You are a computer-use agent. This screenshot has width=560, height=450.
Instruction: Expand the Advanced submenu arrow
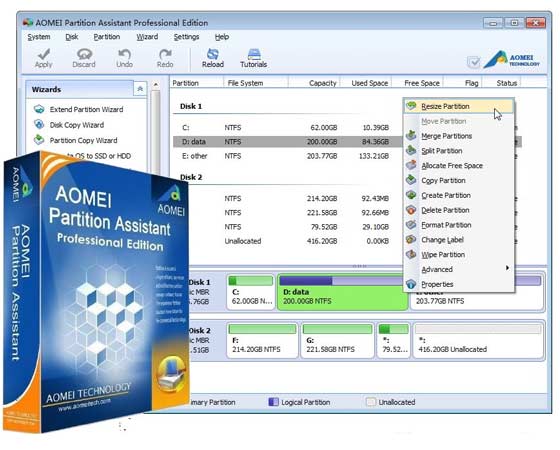(x=507, y=268)
